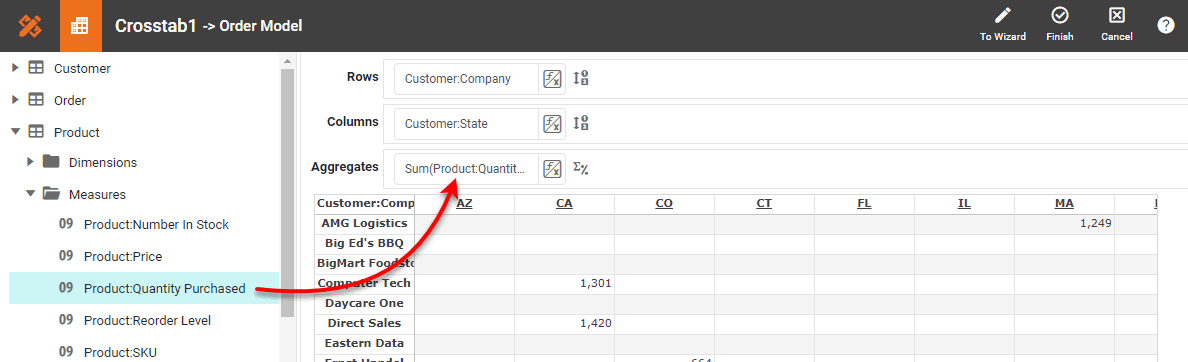The width and height of the screenshot is (1188, 362).
Task: Click the Customer table icon
Action: click(x=36, y=68)
